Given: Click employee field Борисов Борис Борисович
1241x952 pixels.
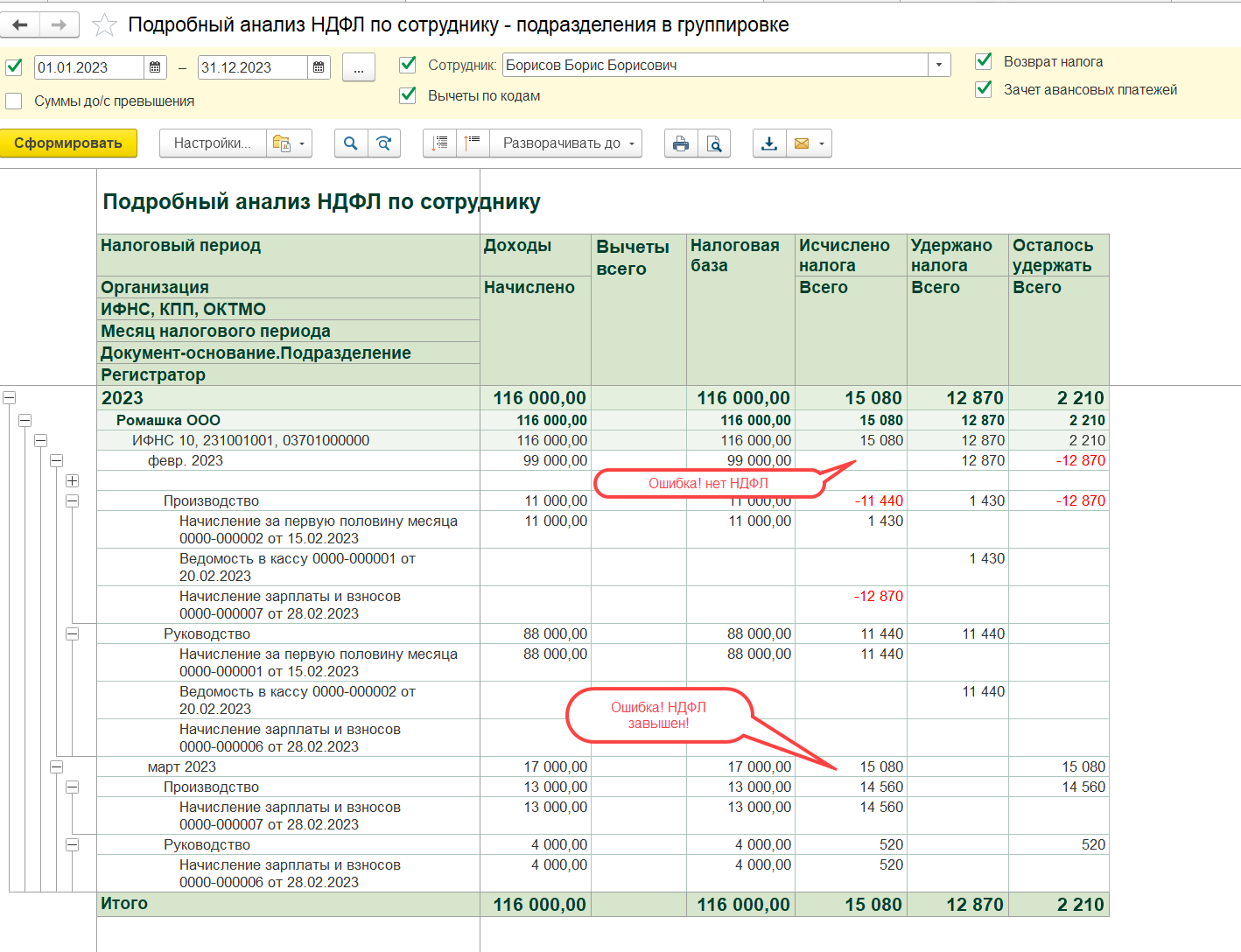Looking at the screenshot, I should 715,65.
